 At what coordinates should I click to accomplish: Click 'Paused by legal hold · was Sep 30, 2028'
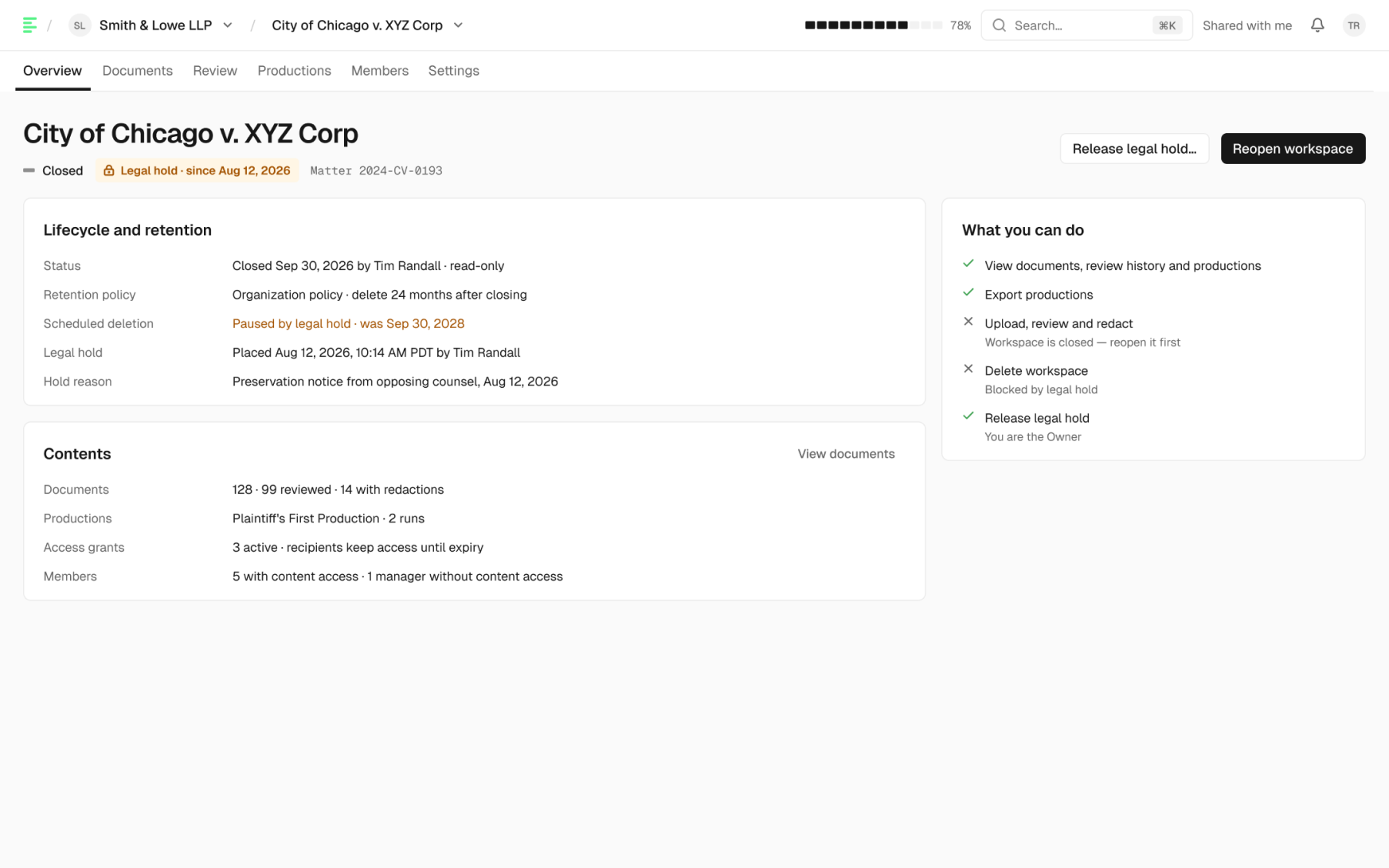(348, 323)
